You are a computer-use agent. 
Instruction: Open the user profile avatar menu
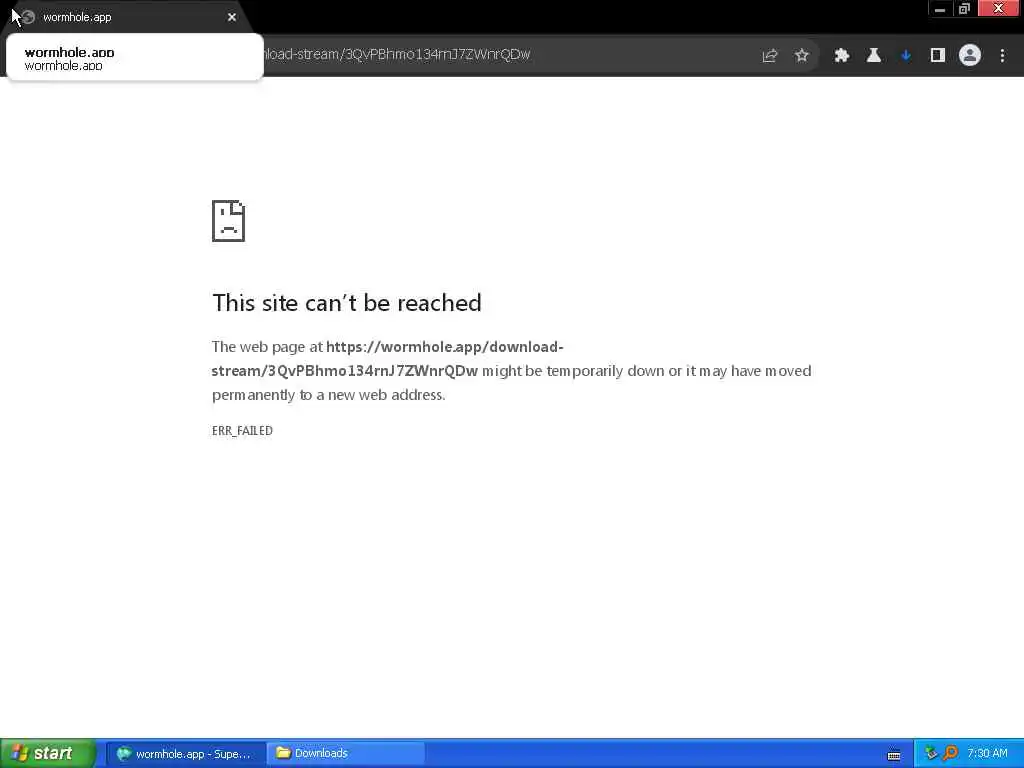click(x=970, y=56)
